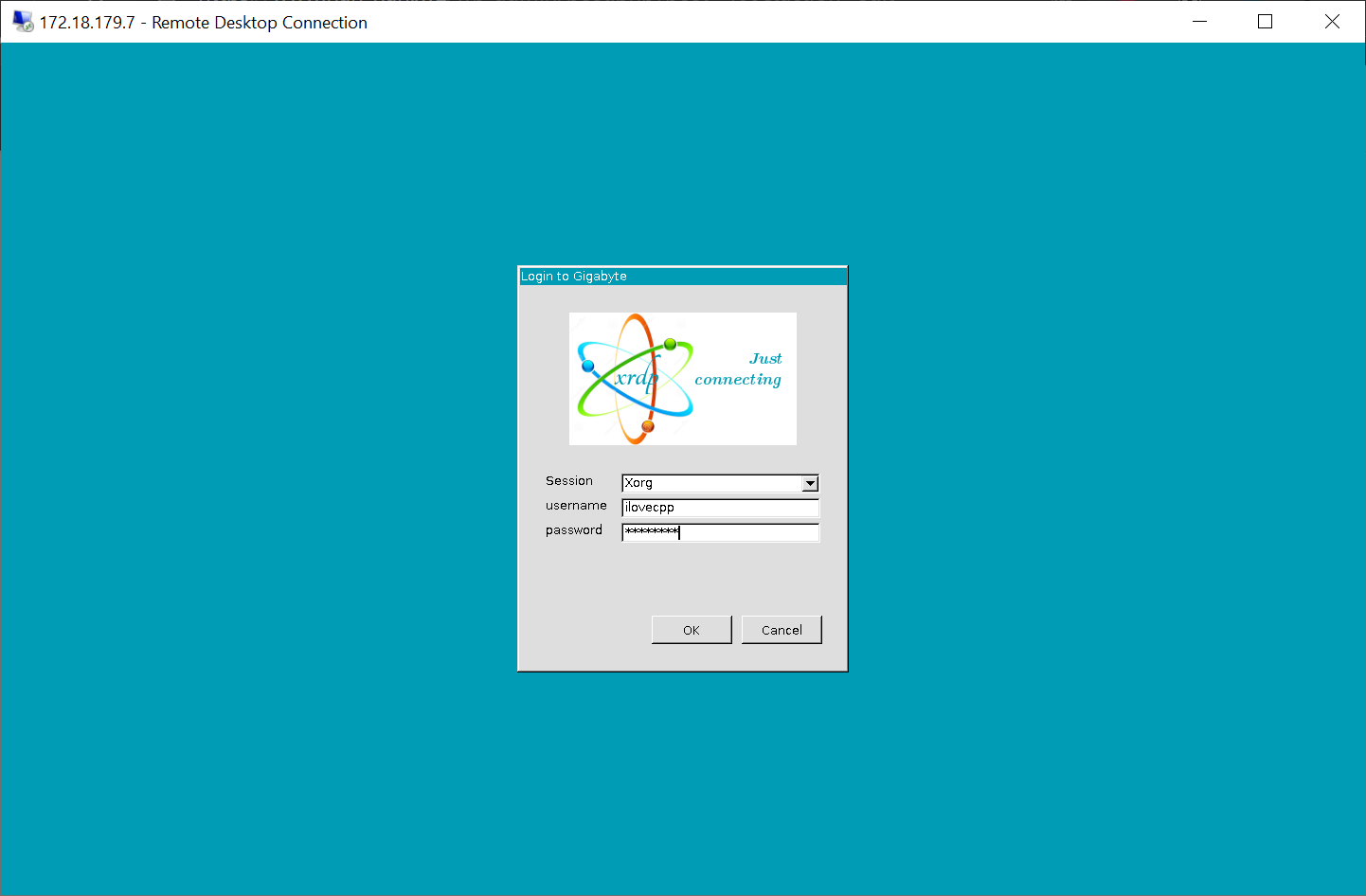The width and height of the screenshot is (1366, 896).
Task: Click the username label
Action: [x=576, y=506]
